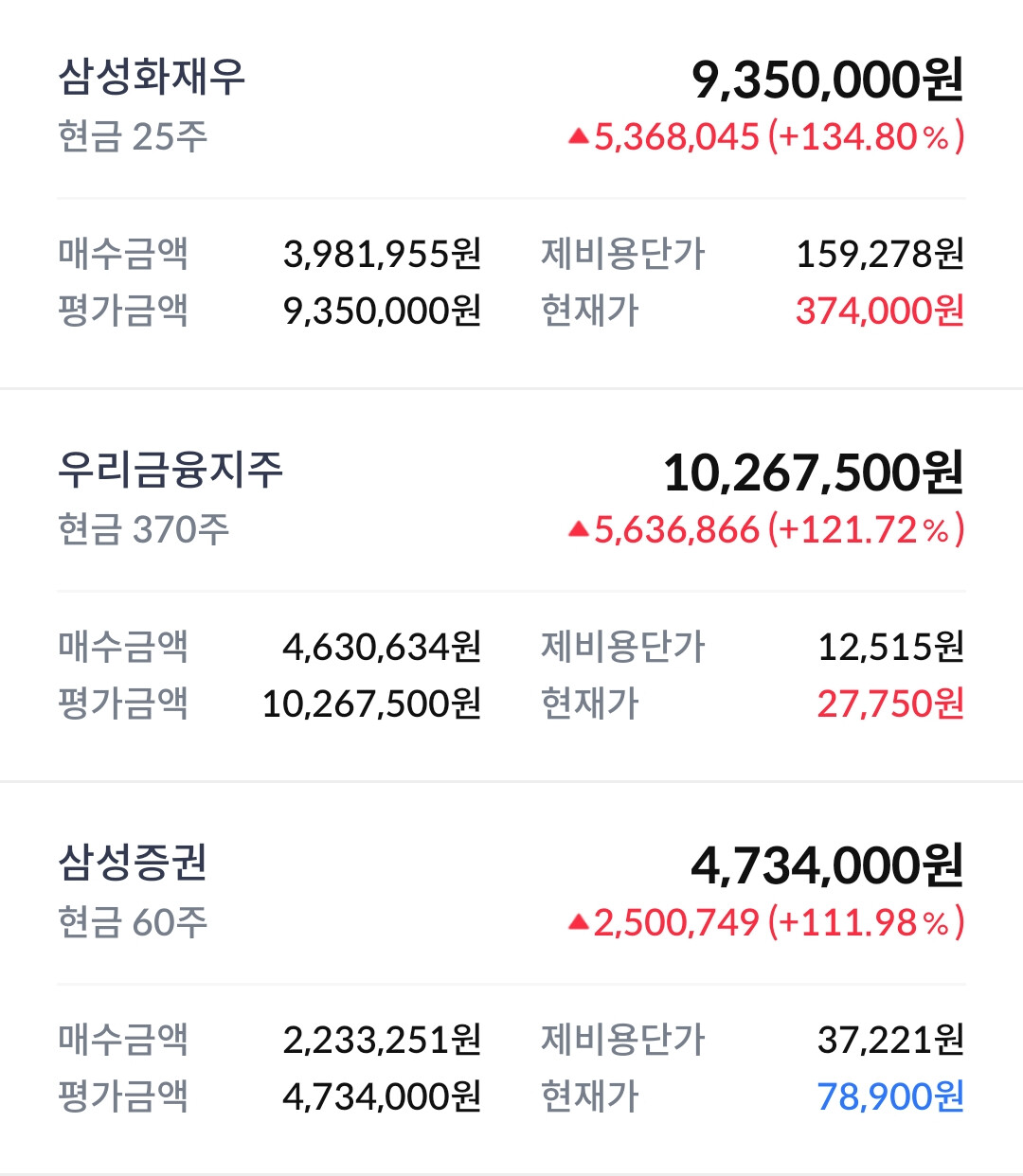The height and width of the screenshot is (1176, 1023).
Task: Tap the bold 4,734,000원 total for 삼성증권
Action: pyautogui.click(x=827, y=865)
